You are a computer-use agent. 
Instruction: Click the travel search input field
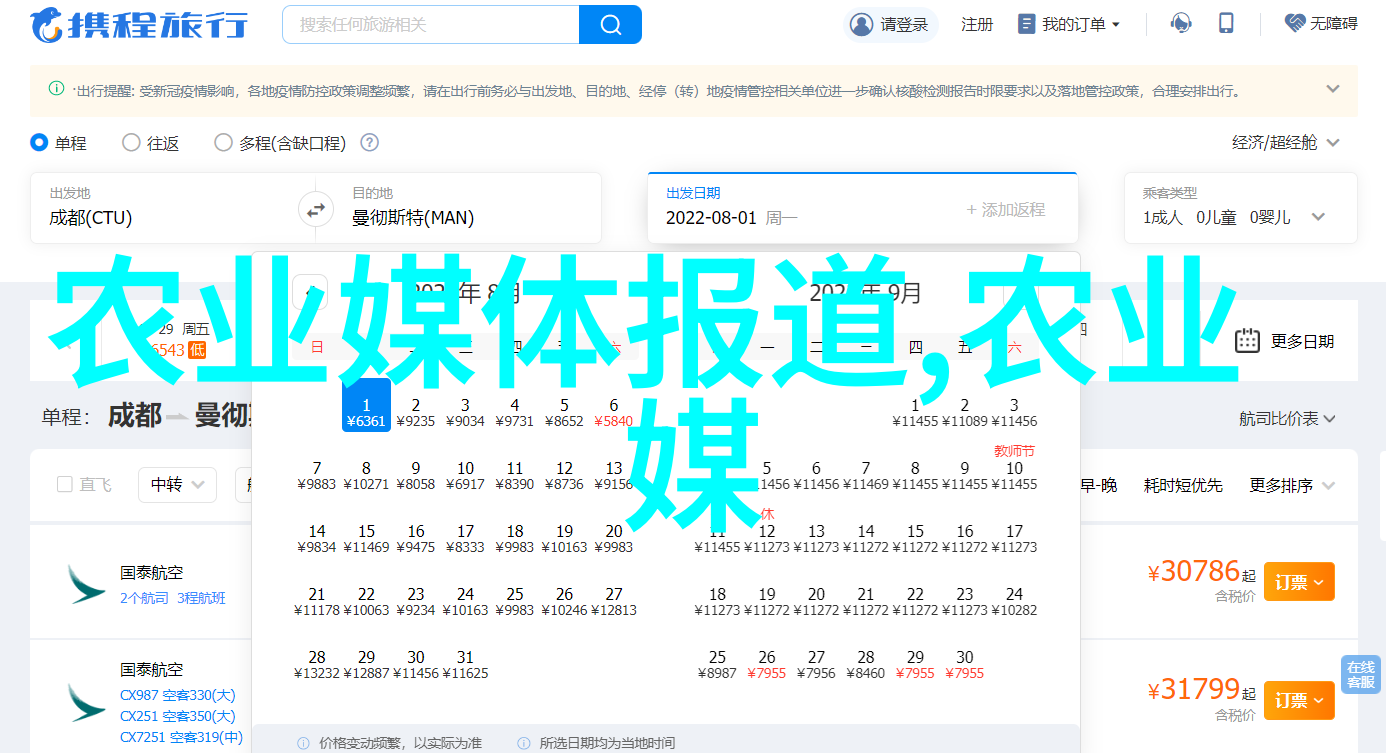pos(430,24)
